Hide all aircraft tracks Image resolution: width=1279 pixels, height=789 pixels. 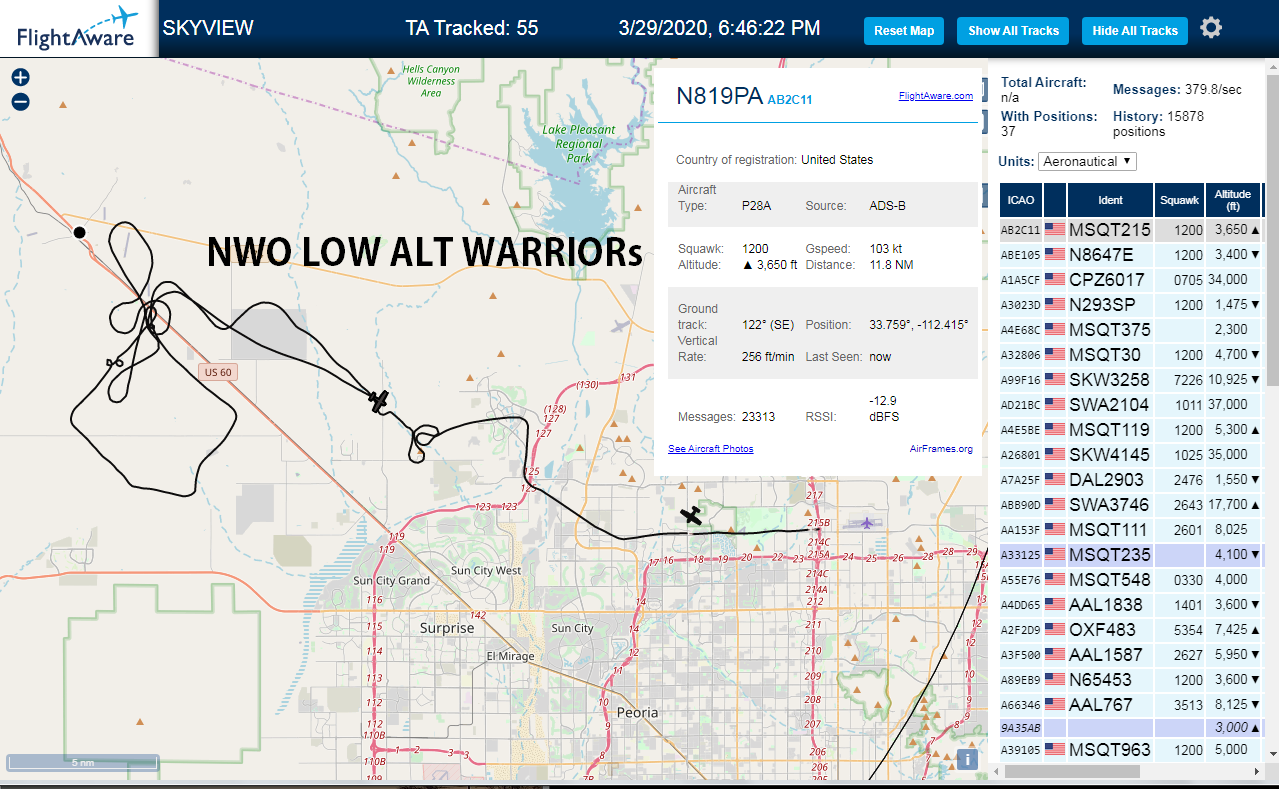1135,31
